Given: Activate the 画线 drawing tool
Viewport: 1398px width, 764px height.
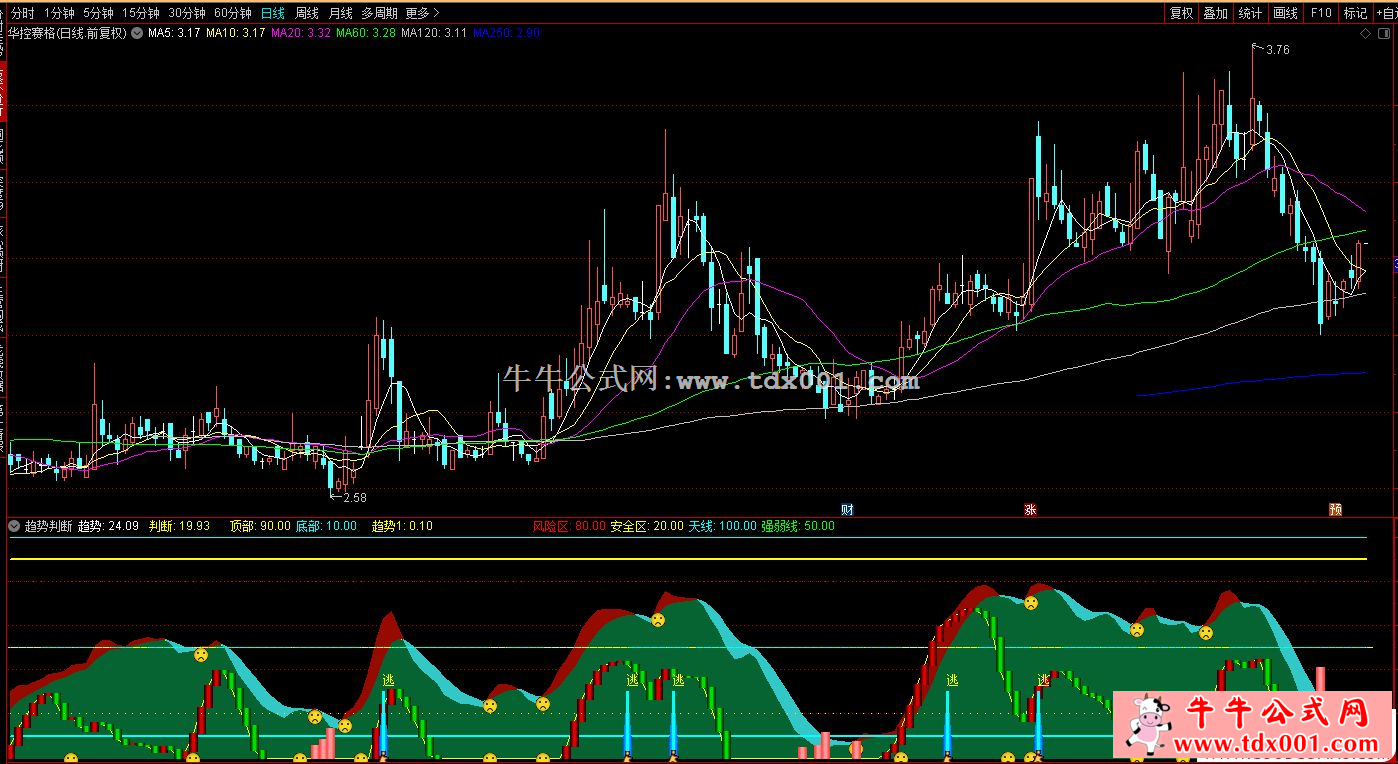Looking at the screenshot, I should [x=1286, y=13].
